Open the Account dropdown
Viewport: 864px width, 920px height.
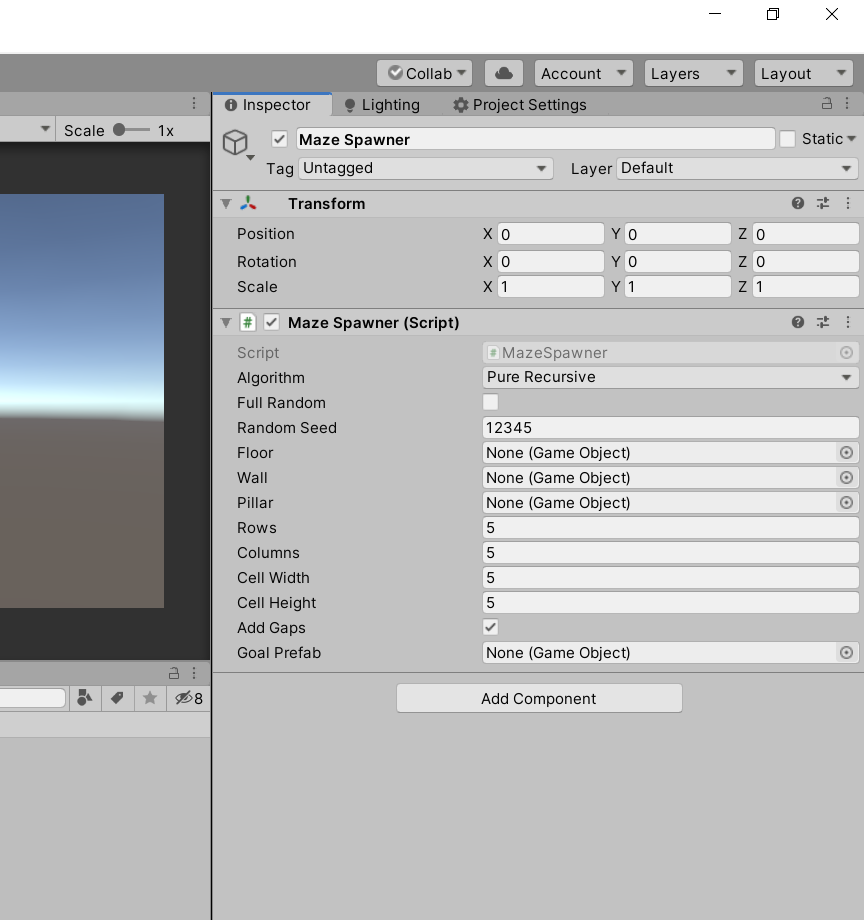583,73
